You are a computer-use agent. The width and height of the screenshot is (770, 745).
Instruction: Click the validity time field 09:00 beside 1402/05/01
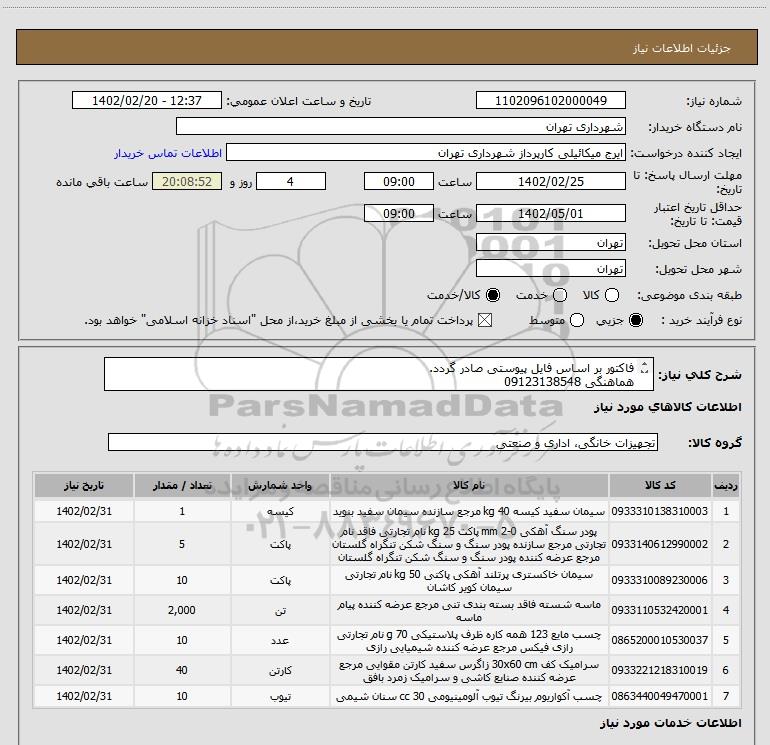tap(399, 213)
